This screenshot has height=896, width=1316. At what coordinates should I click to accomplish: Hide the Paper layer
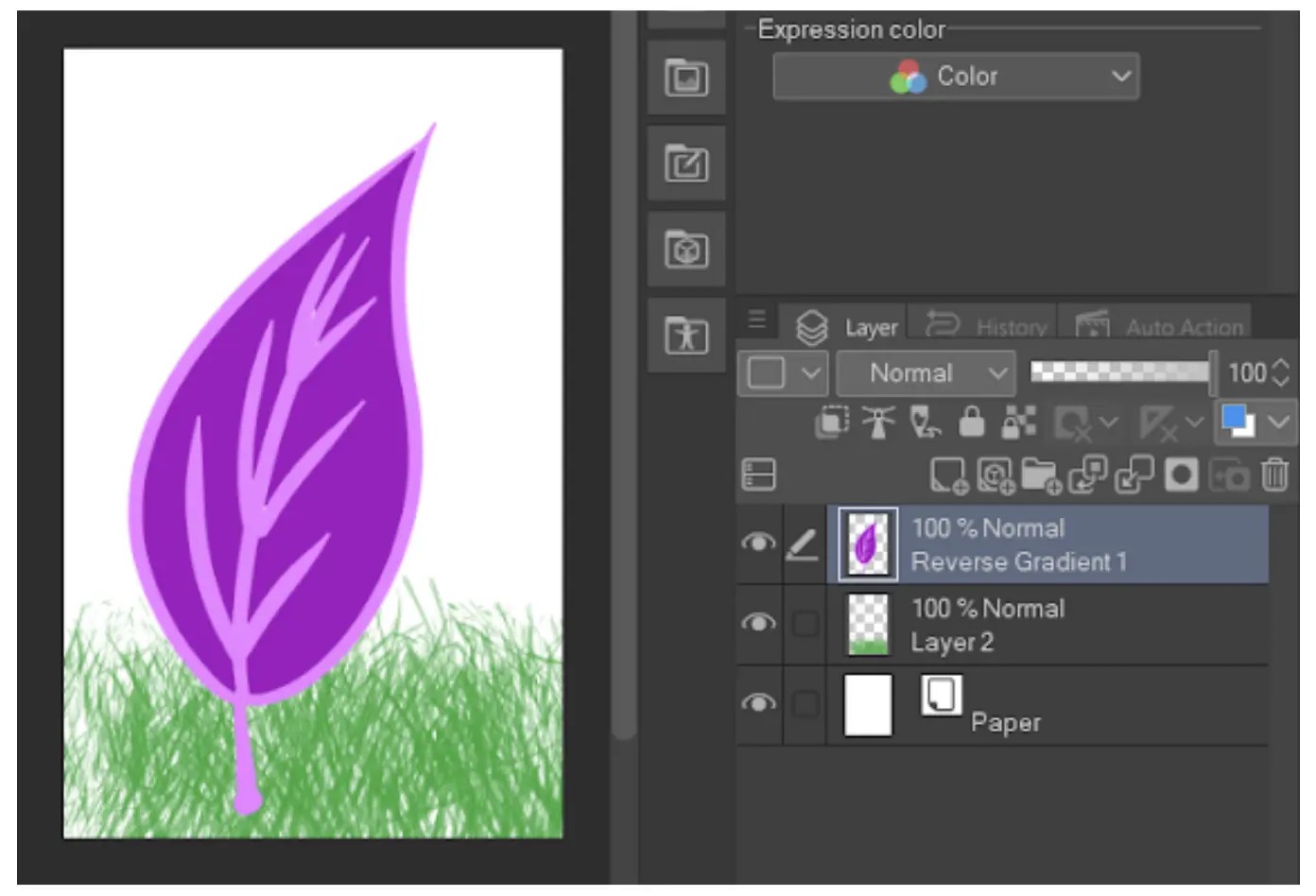tap(759, 703)
